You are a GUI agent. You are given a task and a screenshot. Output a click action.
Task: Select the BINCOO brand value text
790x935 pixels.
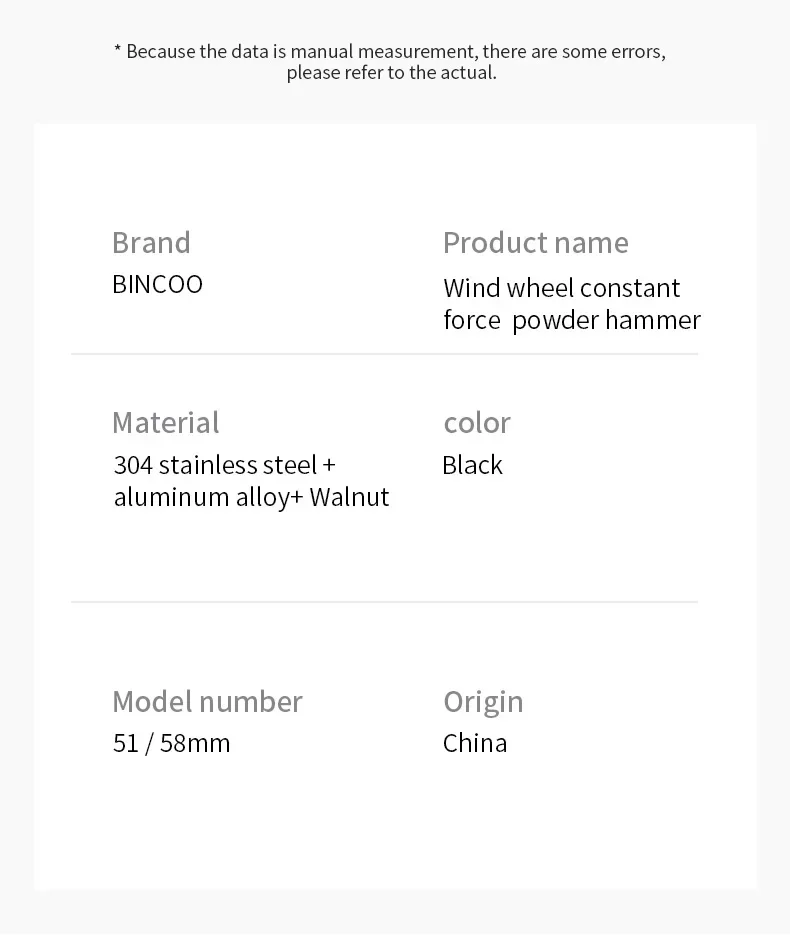coord(157,284)
